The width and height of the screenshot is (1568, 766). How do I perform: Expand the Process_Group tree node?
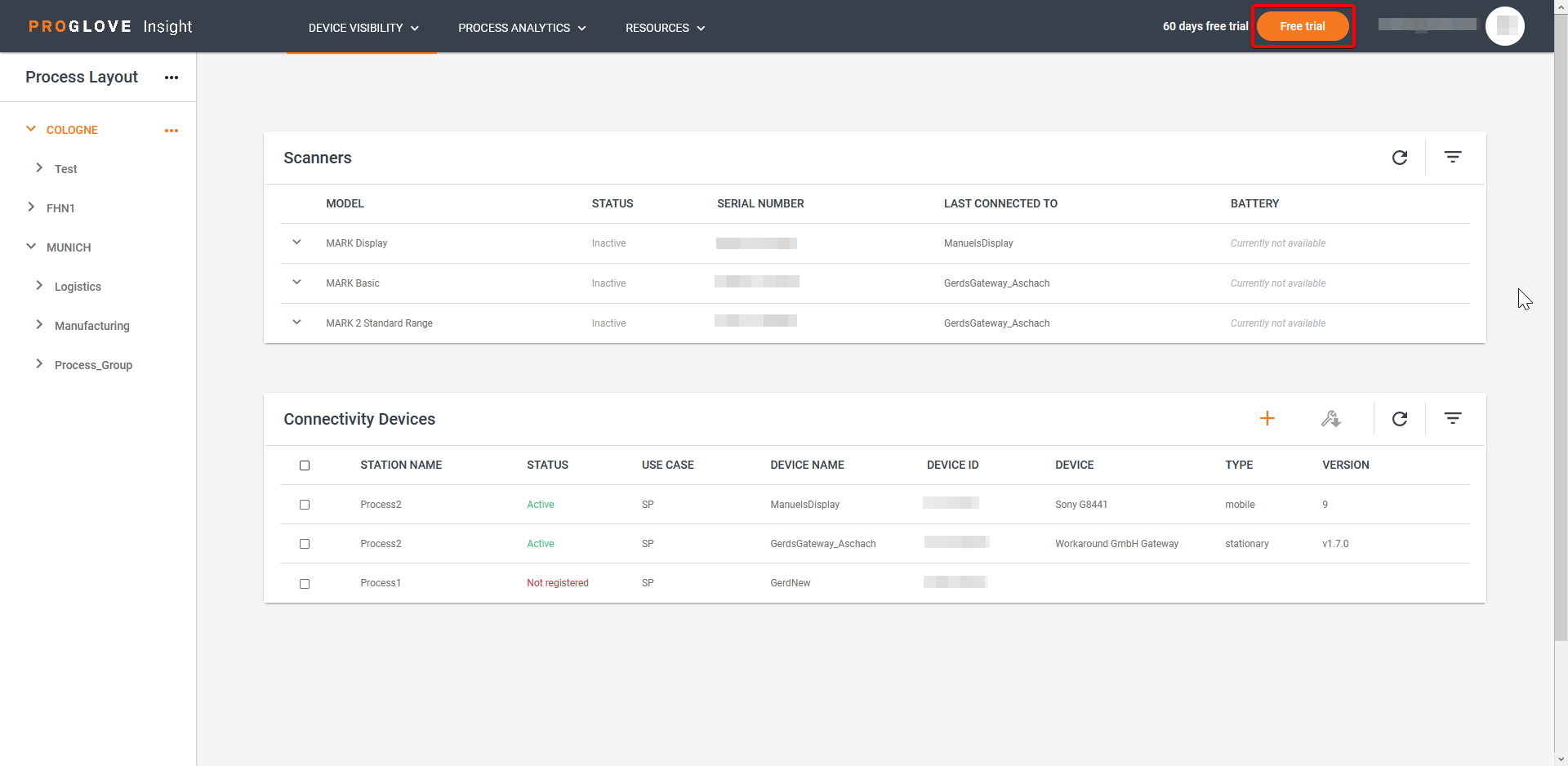(39, 364)
